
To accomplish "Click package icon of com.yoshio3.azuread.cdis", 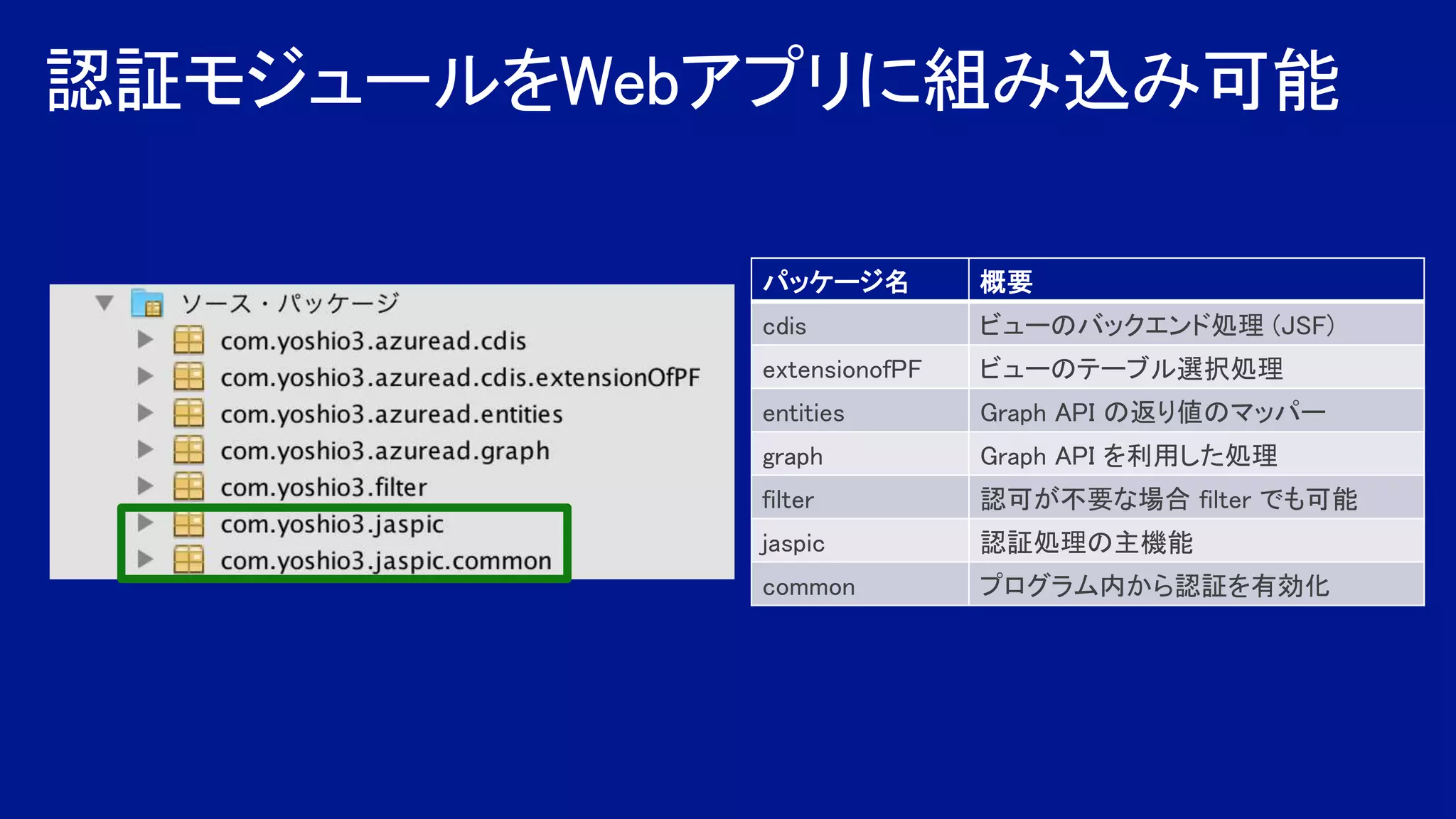I will pos(189,340).
